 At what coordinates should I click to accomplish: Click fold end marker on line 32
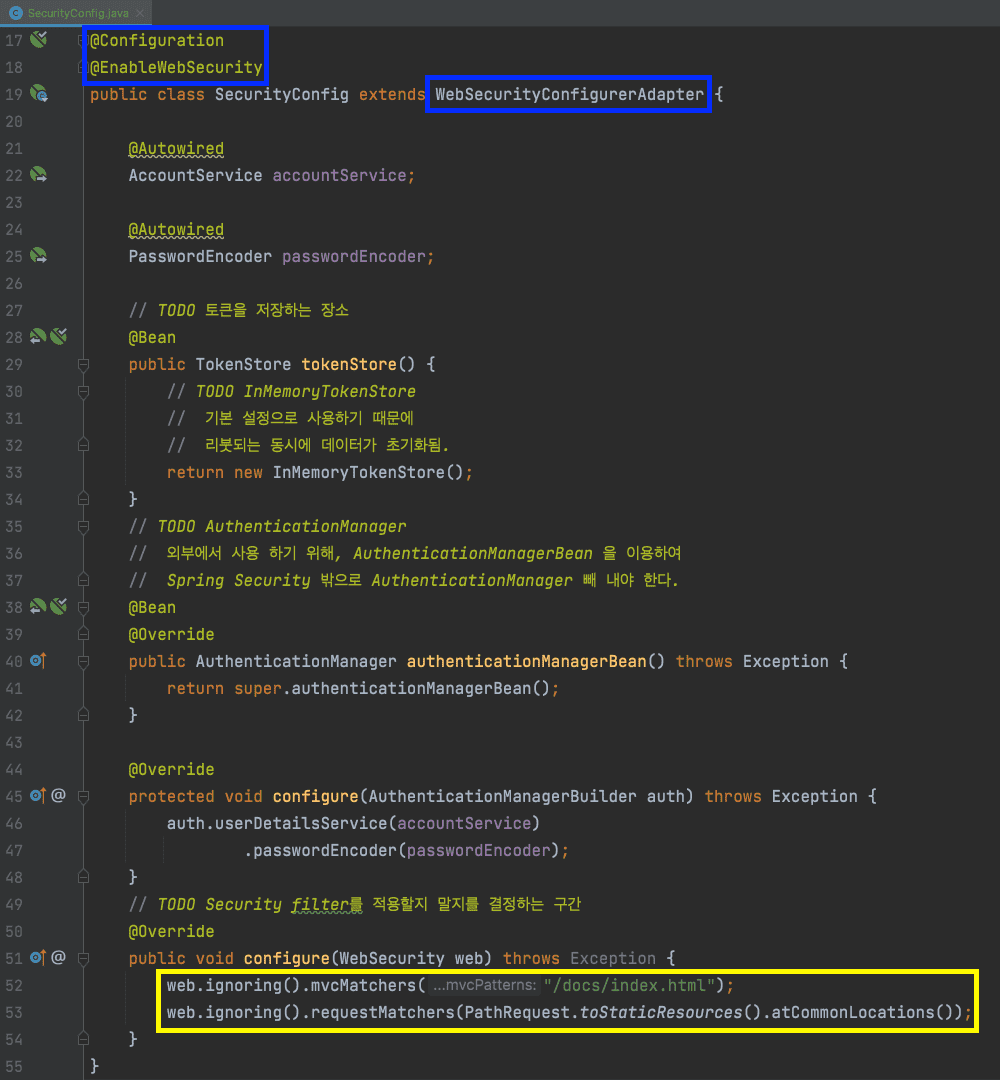[83, 445]
